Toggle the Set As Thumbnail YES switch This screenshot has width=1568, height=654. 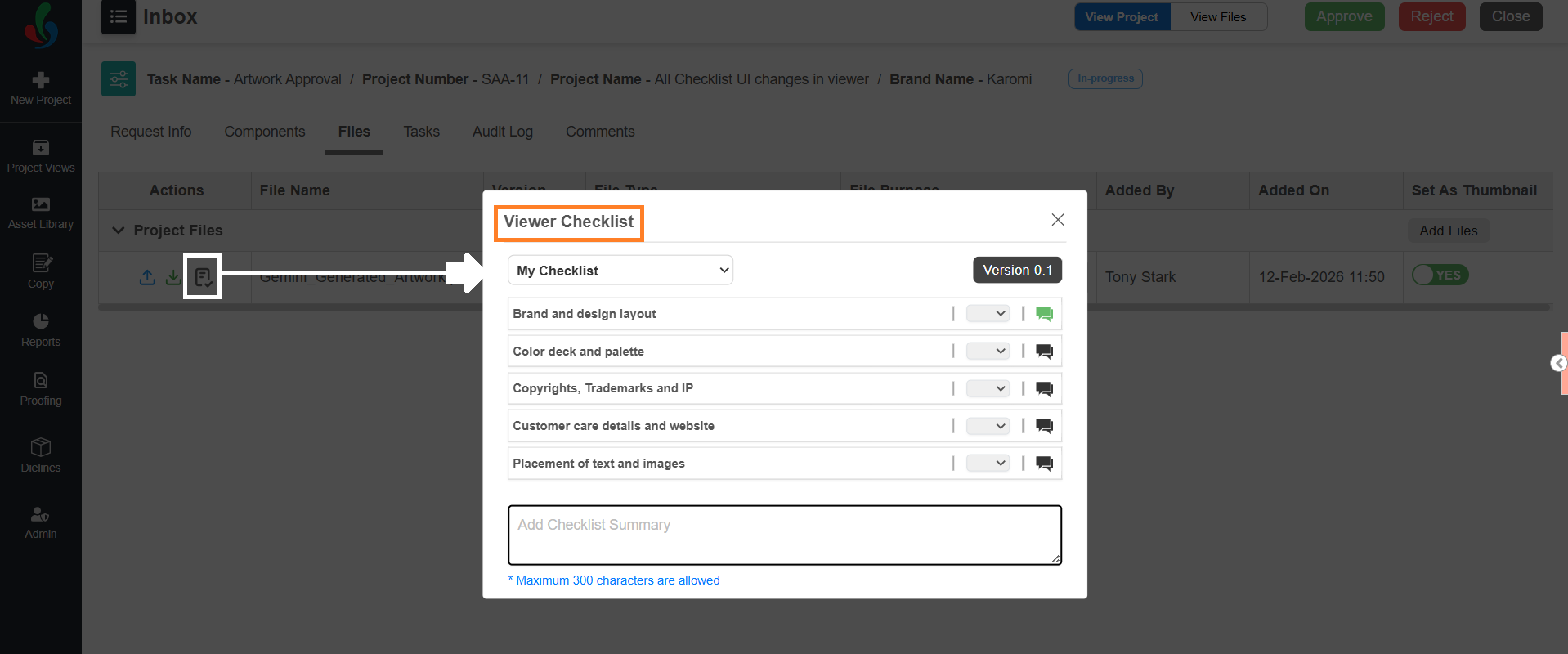click(1440, 275)
